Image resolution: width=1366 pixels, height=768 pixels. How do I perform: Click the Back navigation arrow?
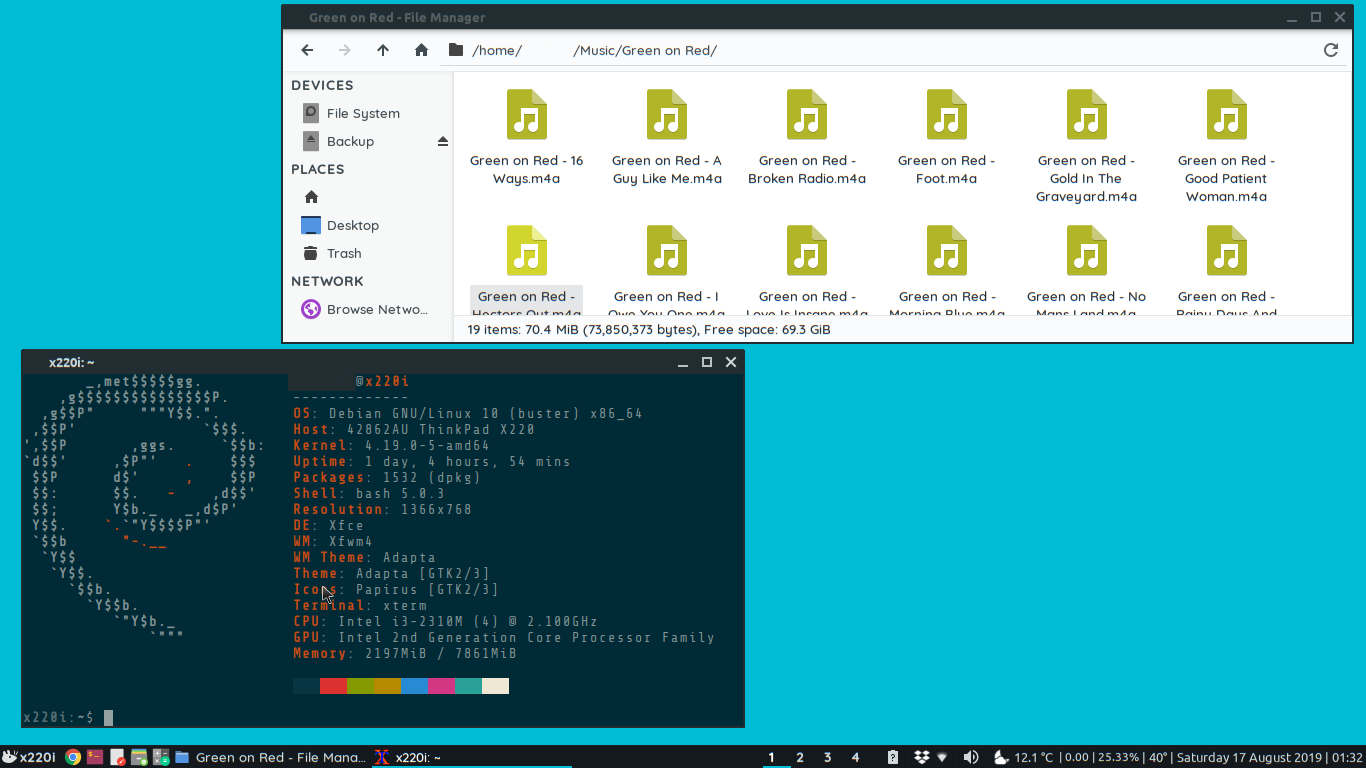(307, 50)
